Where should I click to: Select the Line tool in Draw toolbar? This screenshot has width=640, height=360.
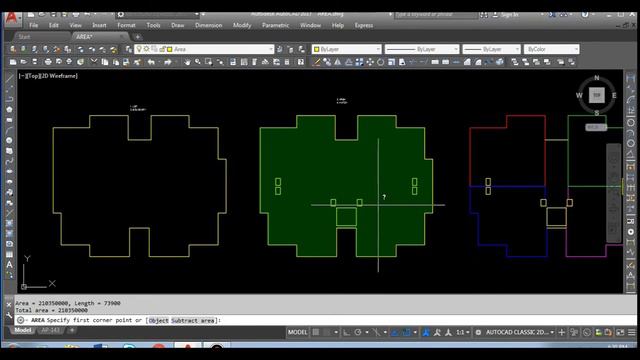coord(9,78)
